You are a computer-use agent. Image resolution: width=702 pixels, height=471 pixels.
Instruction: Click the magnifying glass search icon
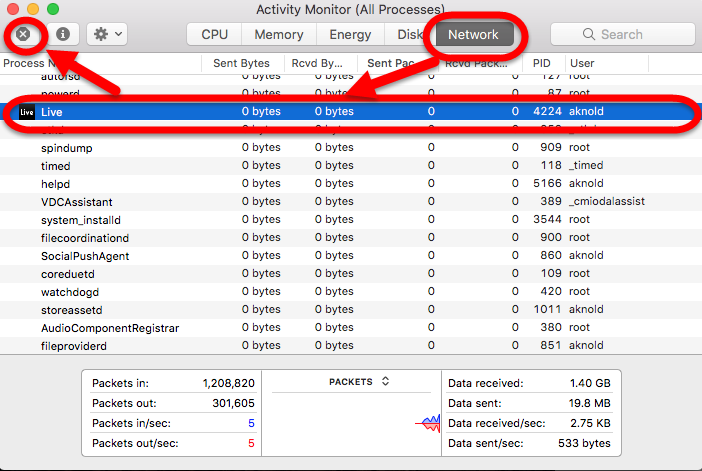[589, 34]
